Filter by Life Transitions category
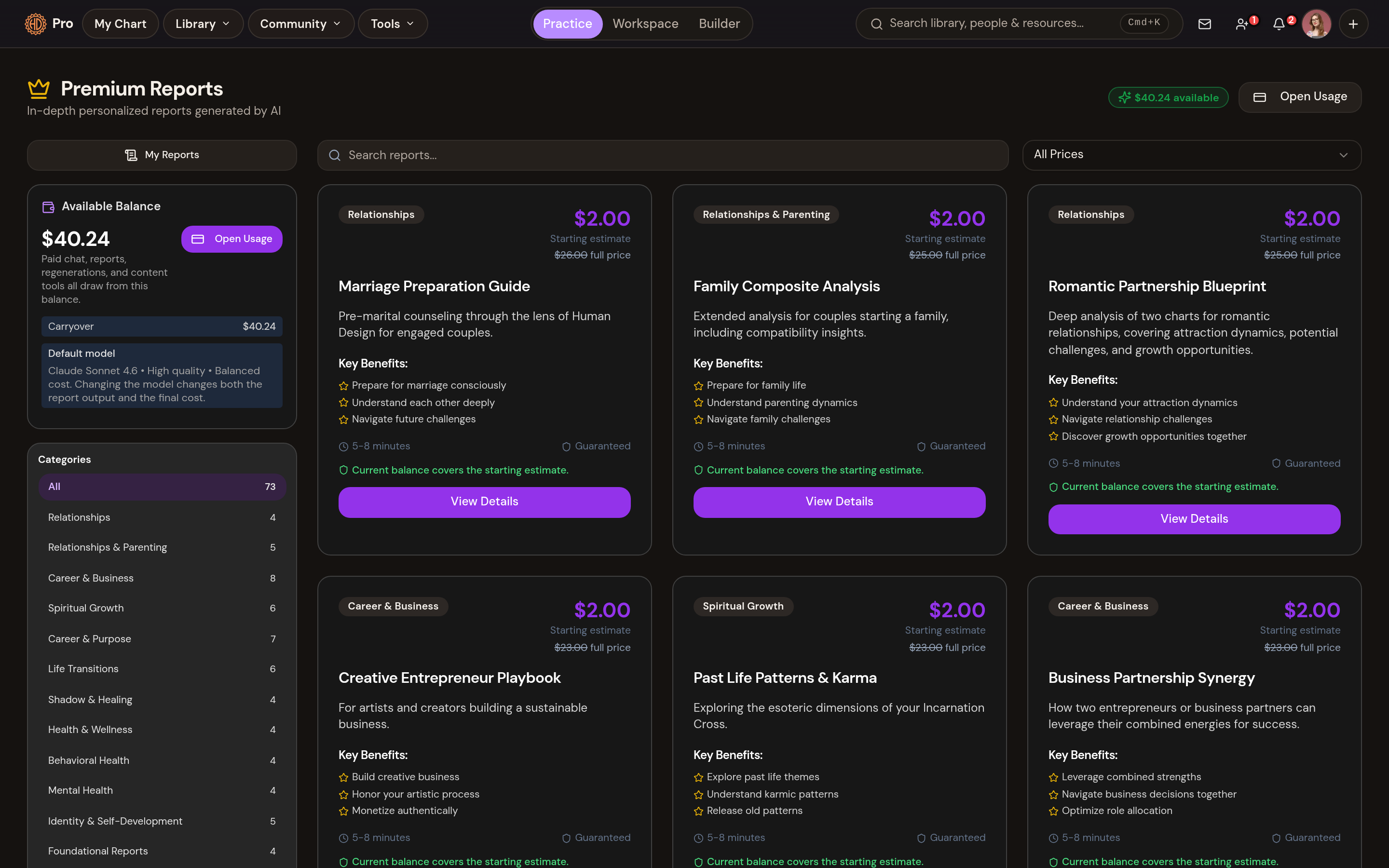 point(162,669)
